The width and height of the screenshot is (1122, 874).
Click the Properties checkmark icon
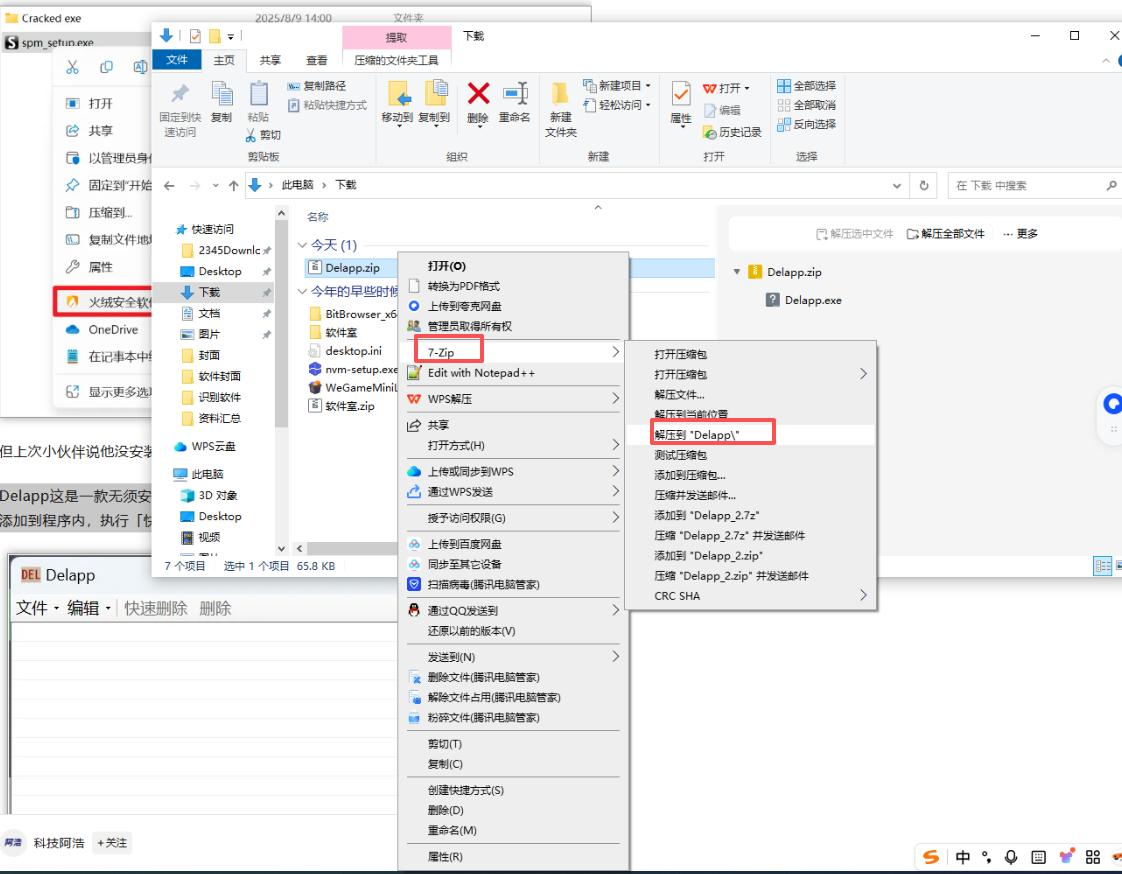(x=680, y=94)
